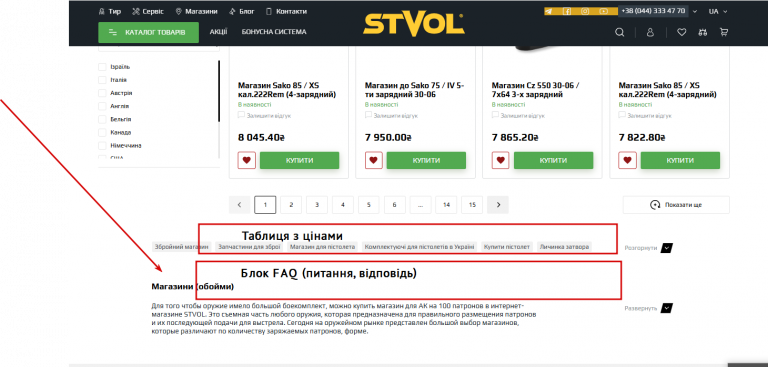768x367 pixels.
Task: Check the Італія country filter
Action: click(102, 80)
